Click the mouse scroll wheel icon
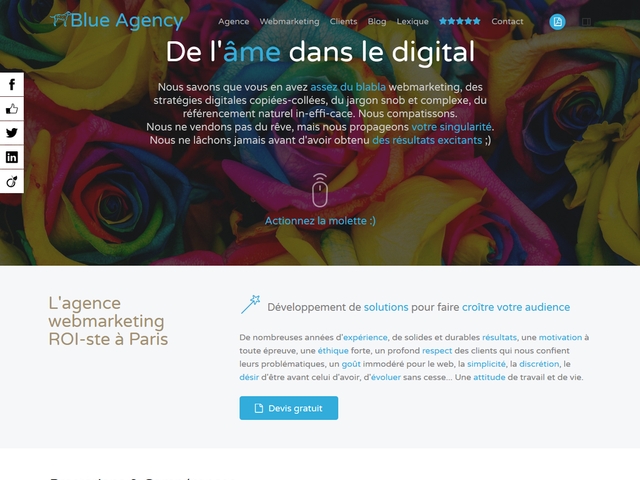The width and height of the screenshot is (640, 480). pyautogui.click(x=320, y=190)
